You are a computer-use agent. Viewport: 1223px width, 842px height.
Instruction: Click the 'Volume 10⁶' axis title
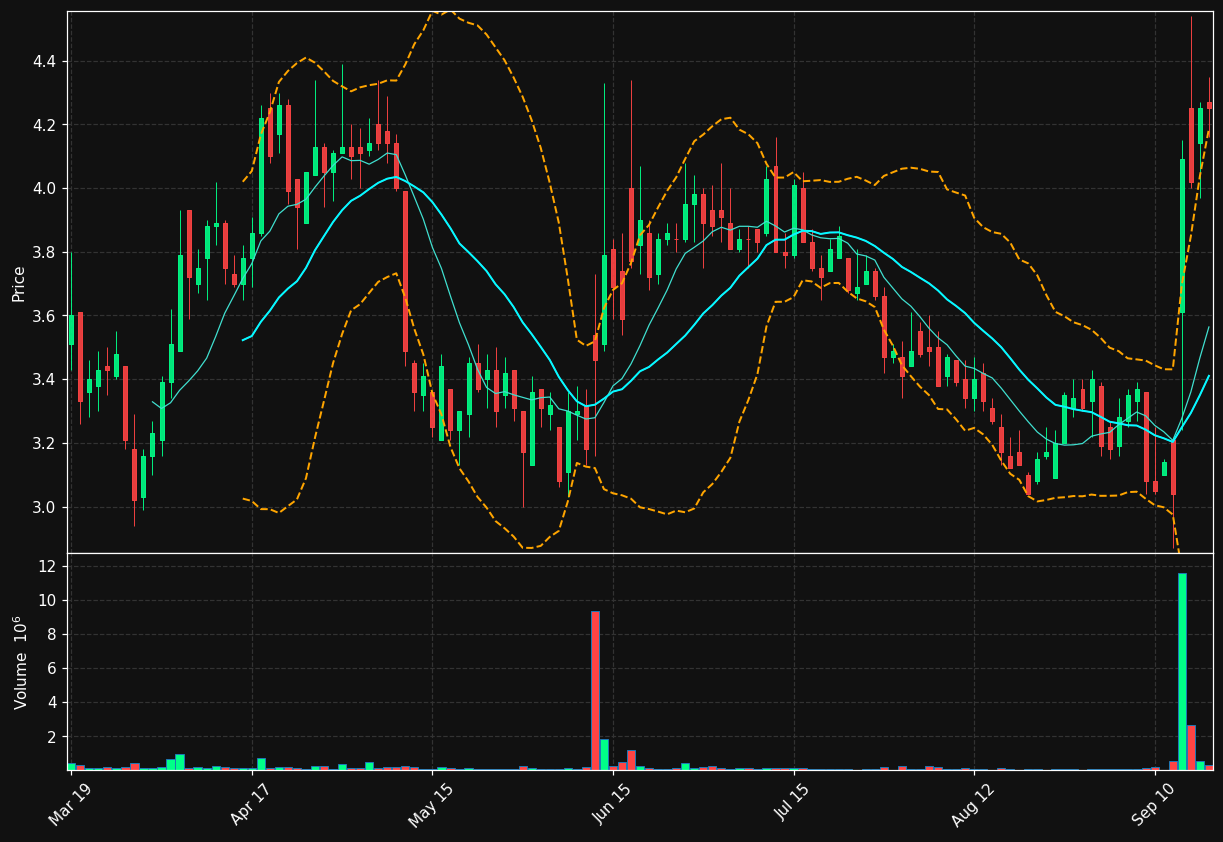tap(19, 662)
